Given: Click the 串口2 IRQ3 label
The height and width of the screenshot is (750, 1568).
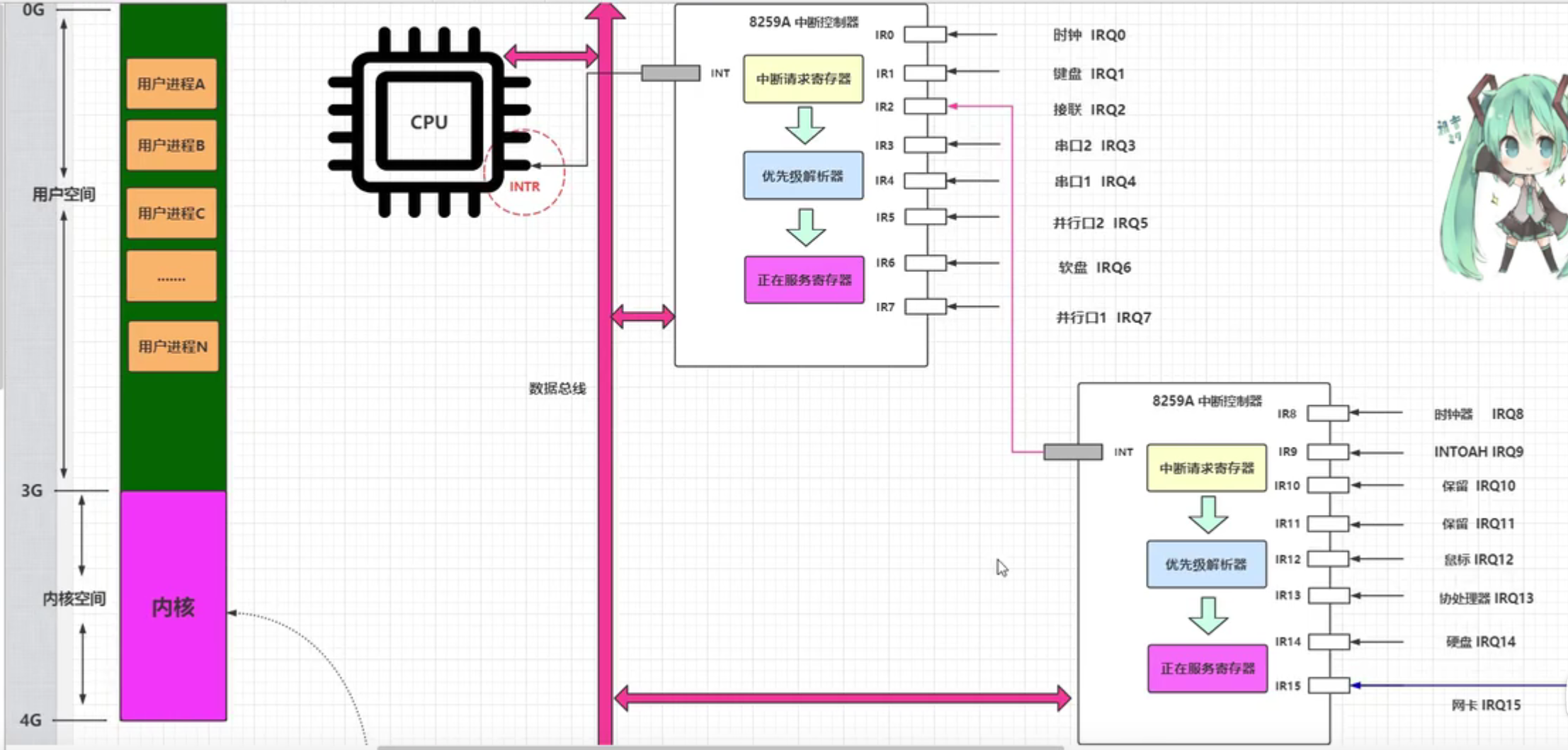Looking at the screenshot, I should tap(1095, 145).
